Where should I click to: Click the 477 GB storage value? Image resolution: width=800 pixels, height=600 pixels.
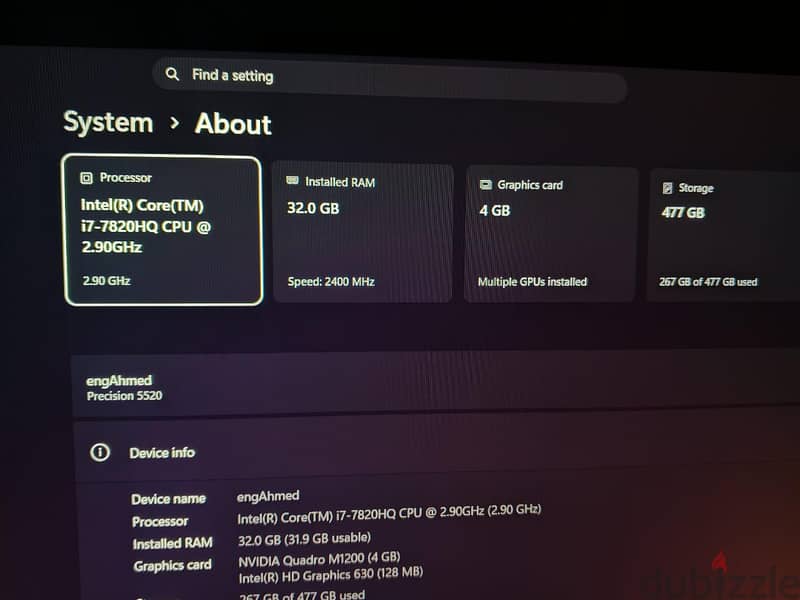(x=683, y=212)
